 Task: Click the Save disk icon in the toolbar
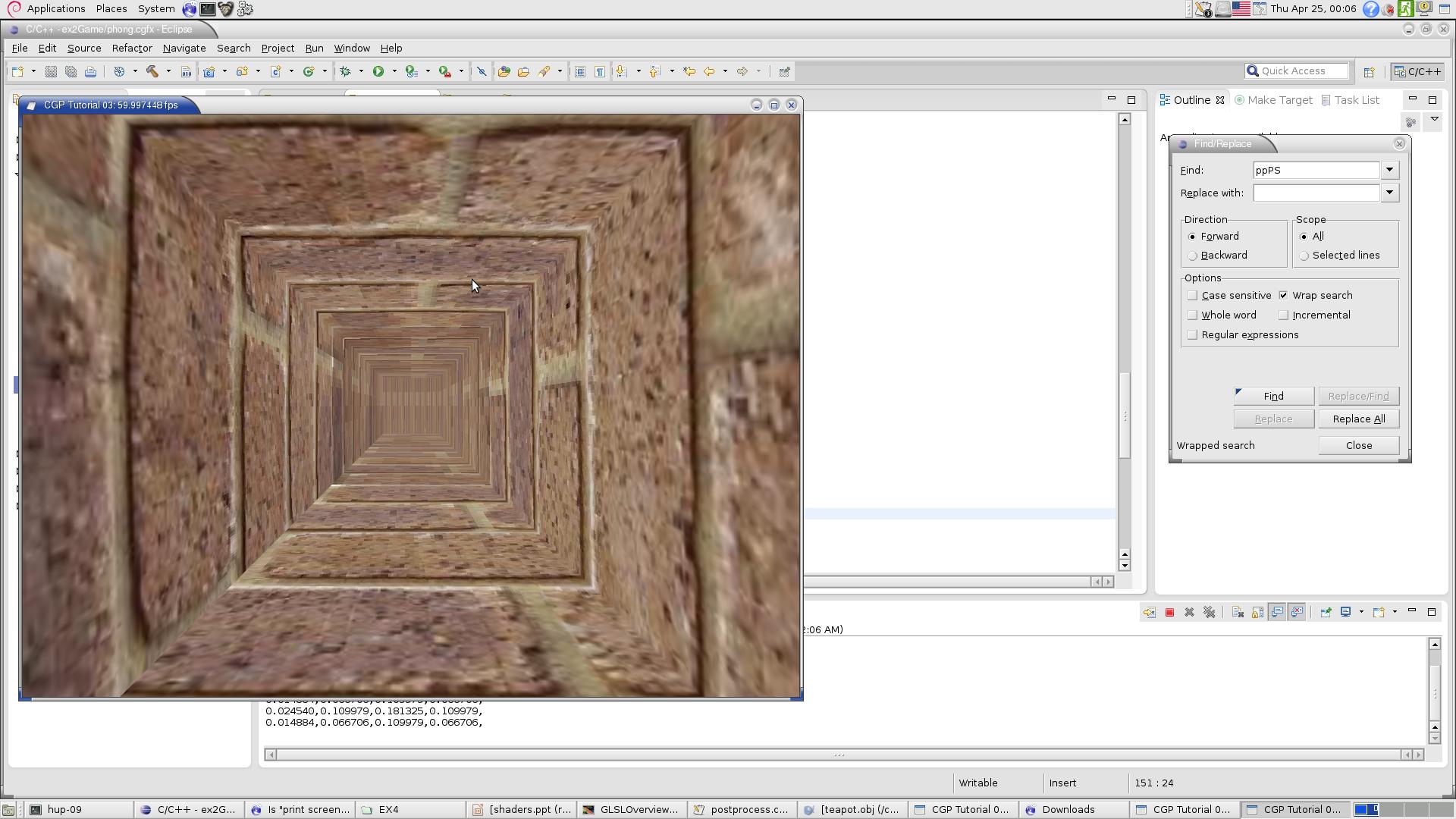pyautogui.click(x=51, y=71)
